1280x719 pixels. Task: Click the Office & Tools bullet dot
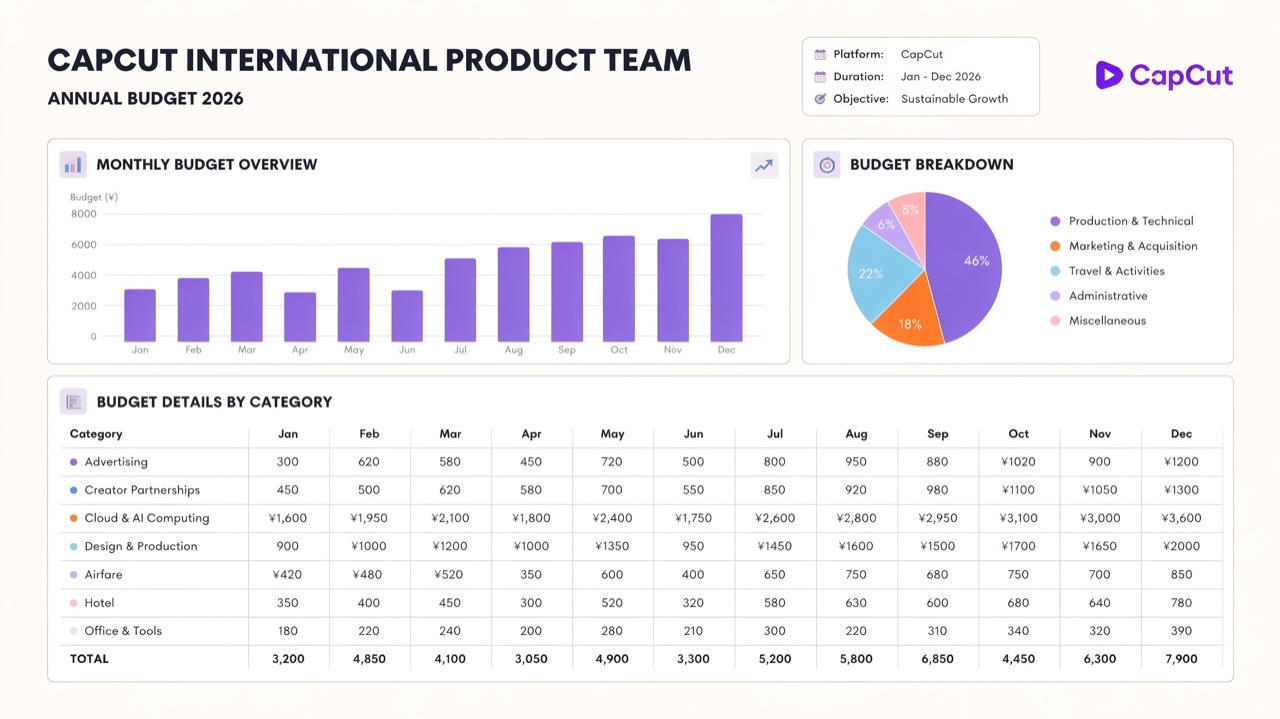point(74,631)
